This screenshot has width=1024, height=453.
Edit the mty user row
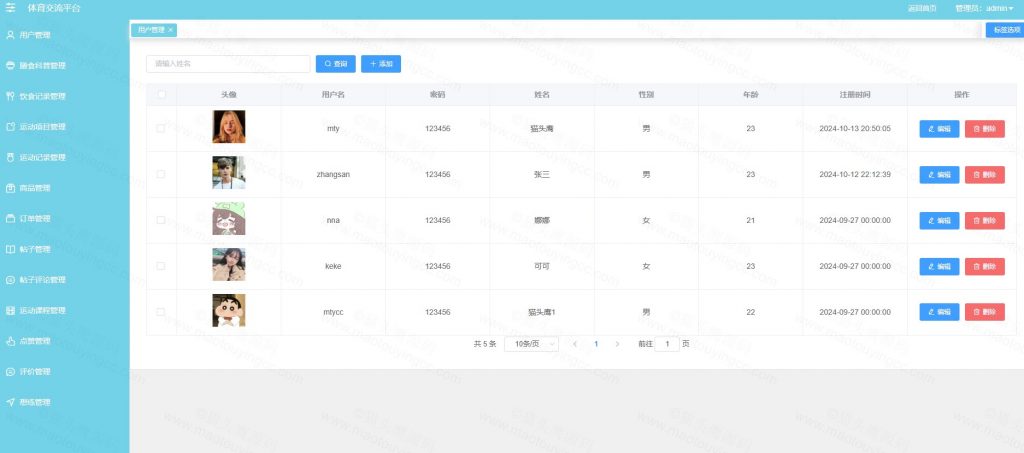[x=939, y=129]
